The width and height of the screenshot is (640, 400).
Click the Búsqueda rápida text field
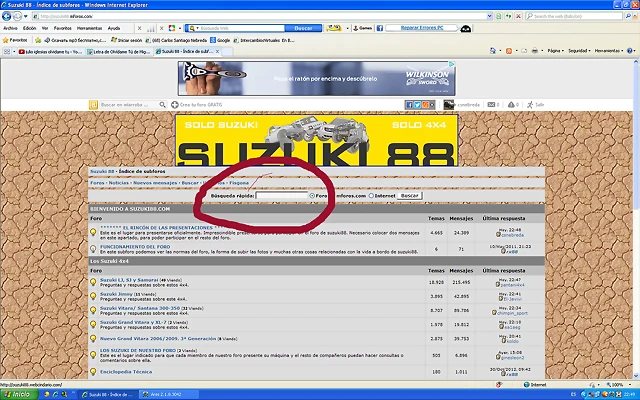tap(282, 196)
